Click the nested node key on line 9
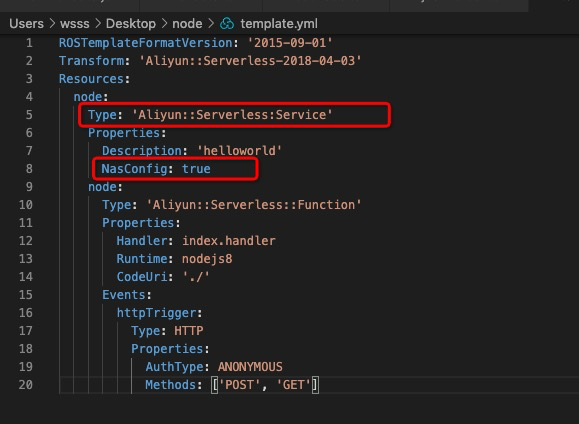 tap(102, 187)
